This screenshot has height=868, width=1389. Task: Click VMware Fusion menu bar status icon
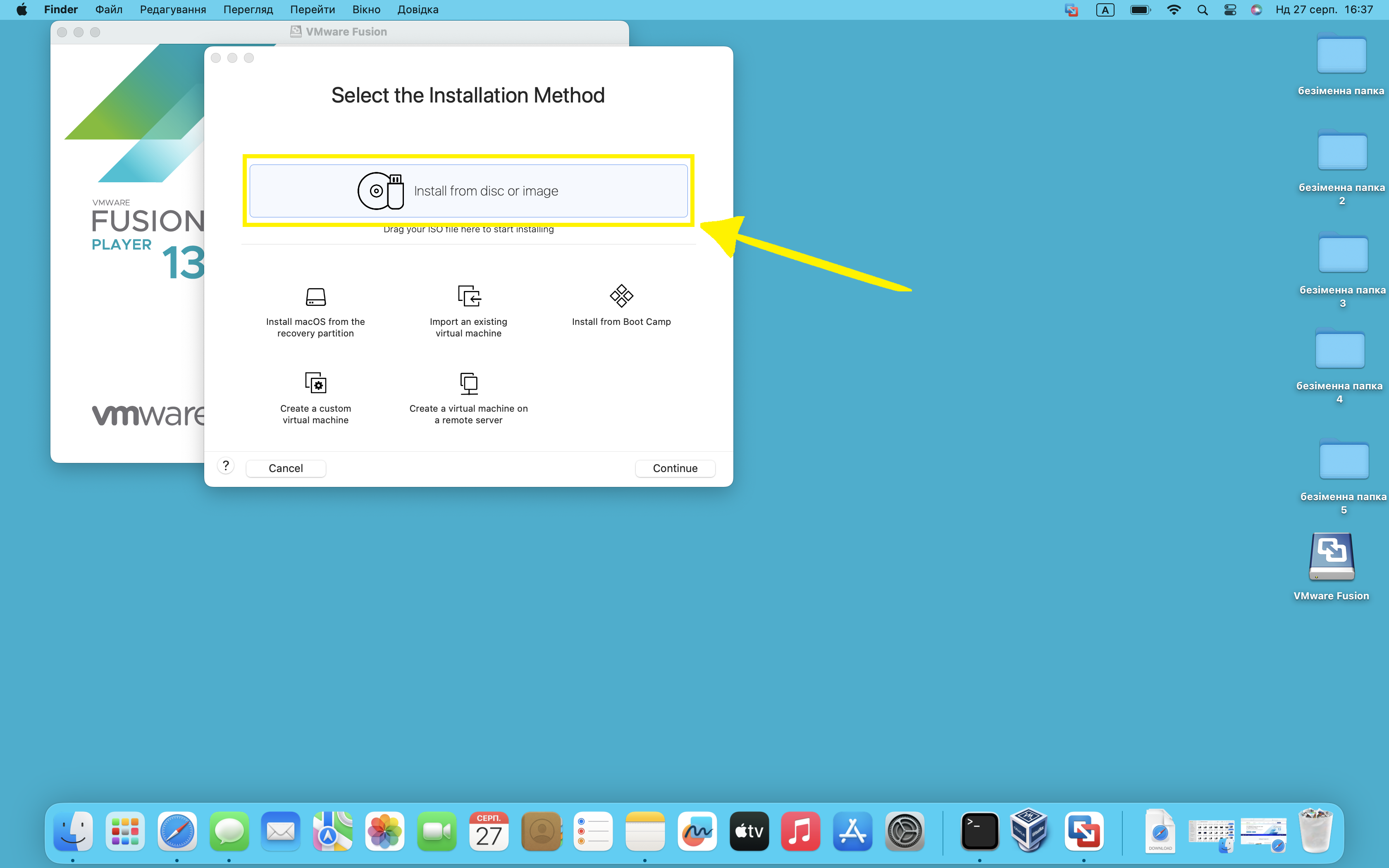pos(1071,10)
